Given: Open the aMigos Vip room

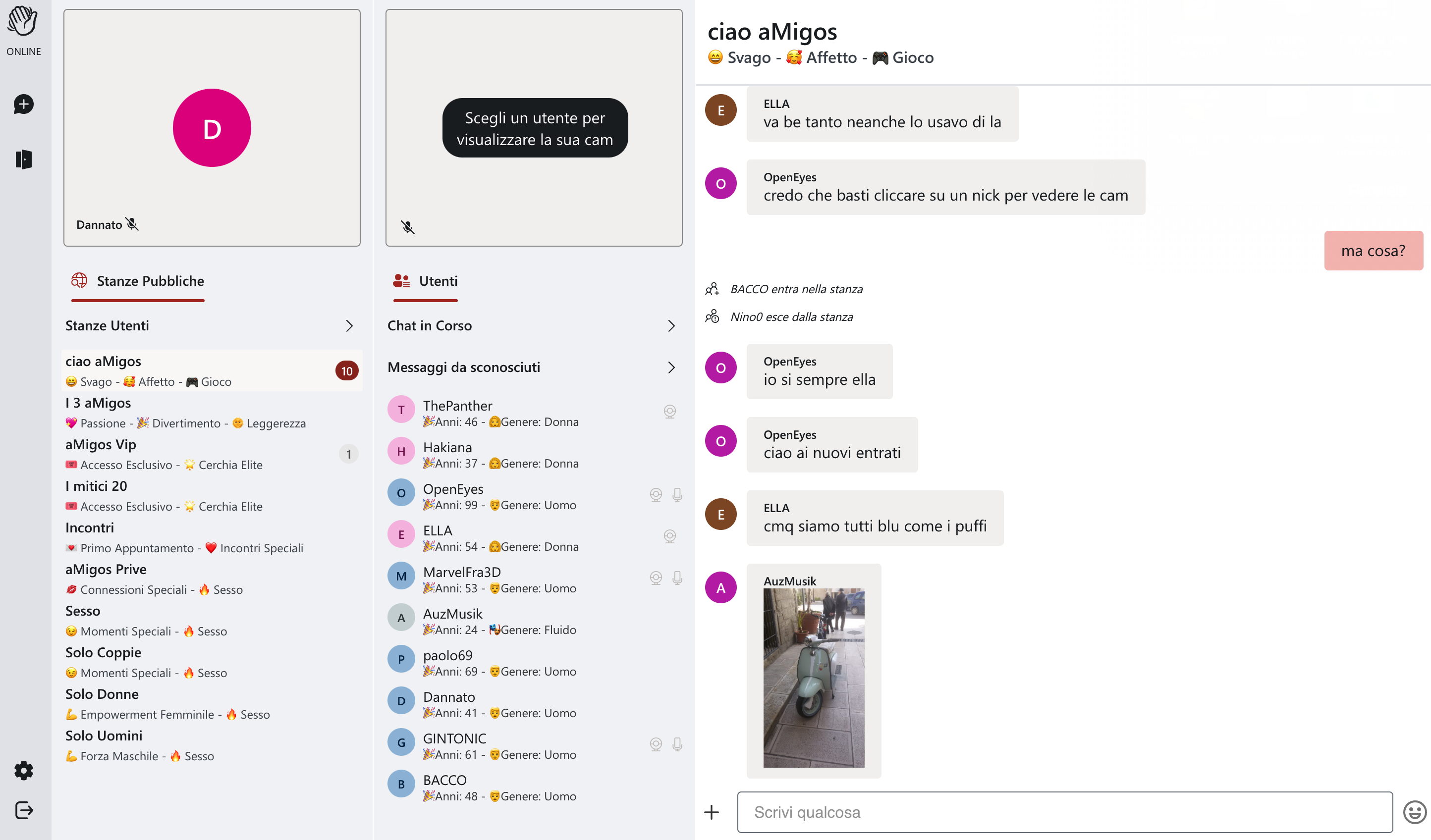Looking at the screenshot, I should [211, 454].
